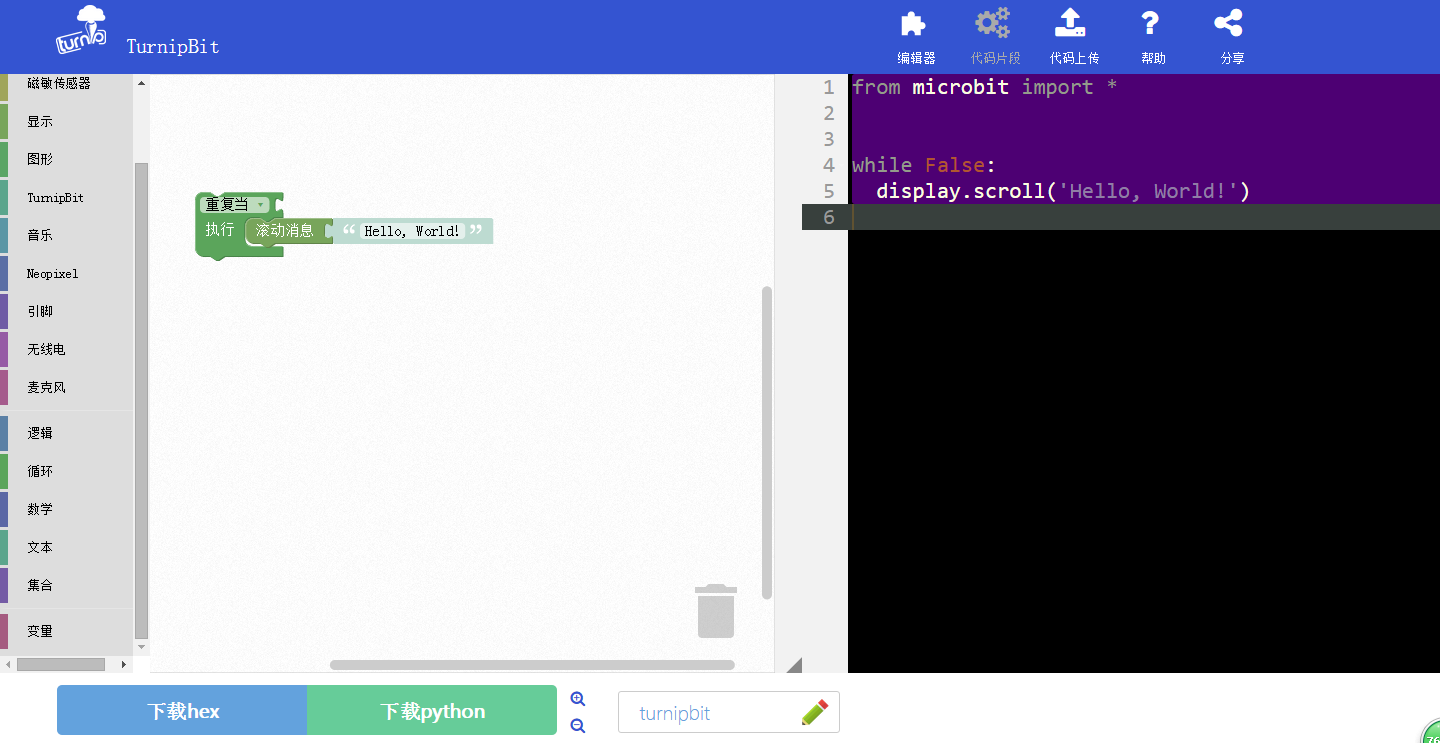Click the 分享 share icon
The width and height of the screenshot is (1440, 743).
[x=1228, y=23]
